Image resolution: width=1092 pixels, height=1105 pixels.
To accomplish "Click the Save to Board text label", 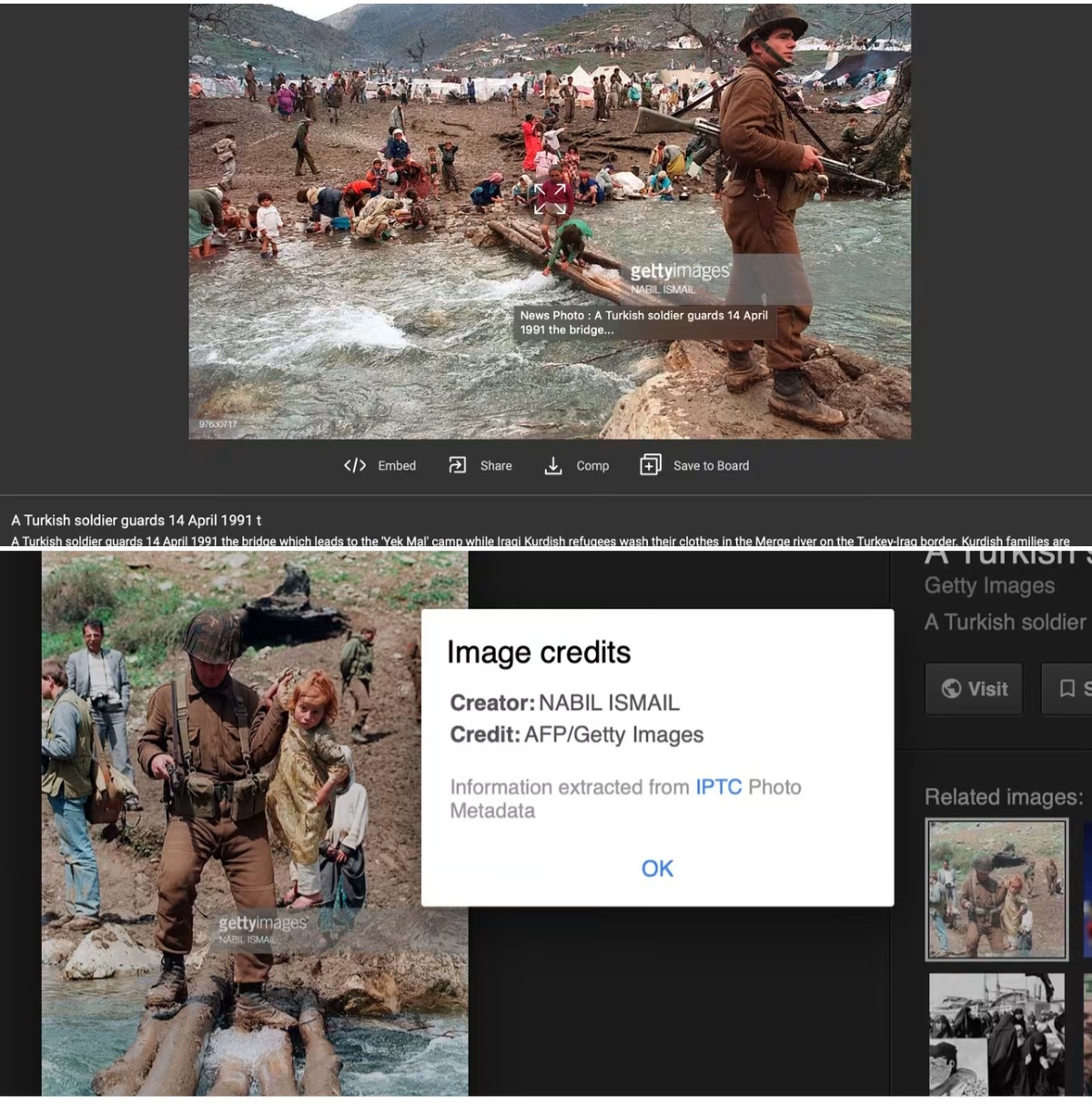I will [712, 466].
